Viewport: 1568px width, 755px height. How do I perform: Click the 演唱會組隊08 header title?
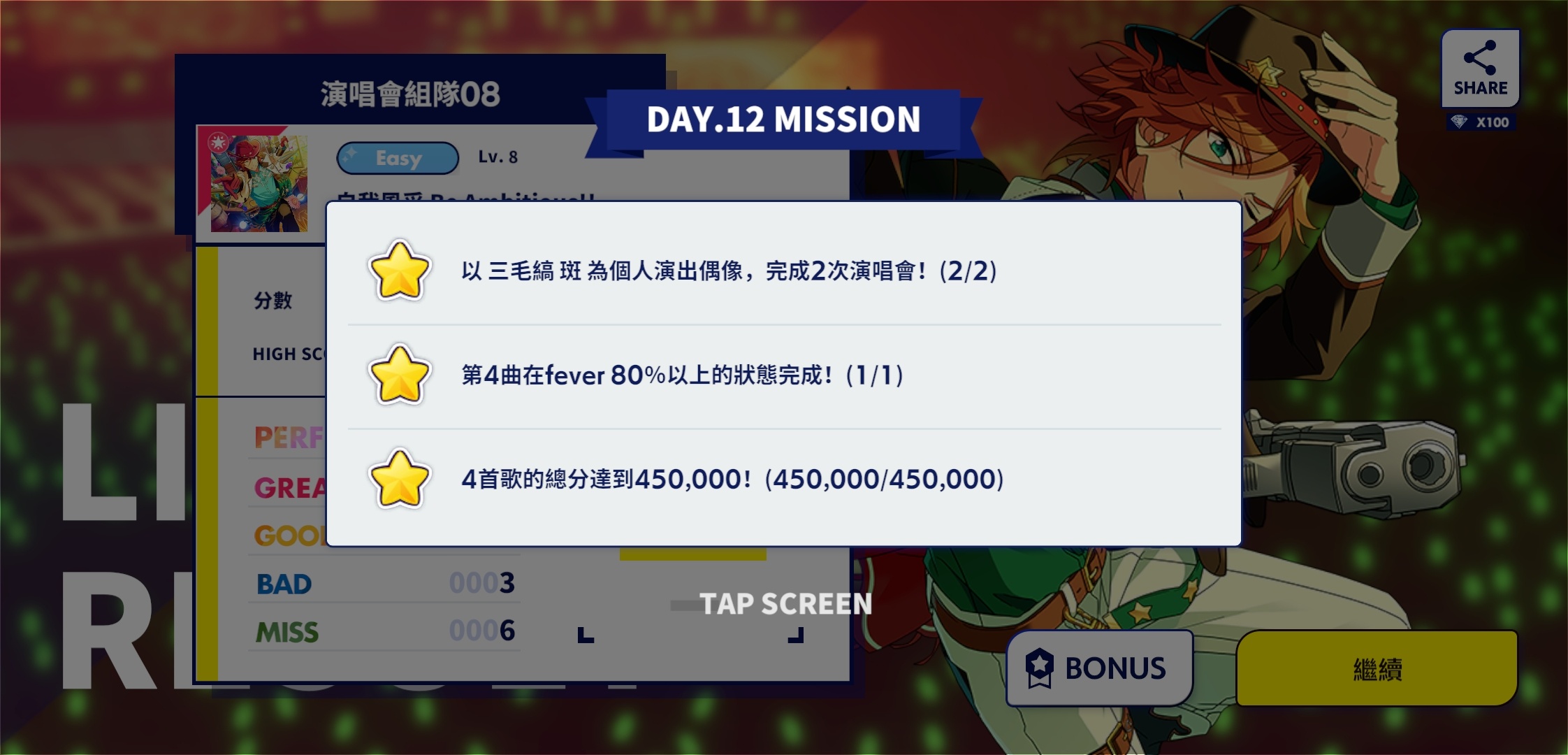pyautogui.click(x=411, y=94)
